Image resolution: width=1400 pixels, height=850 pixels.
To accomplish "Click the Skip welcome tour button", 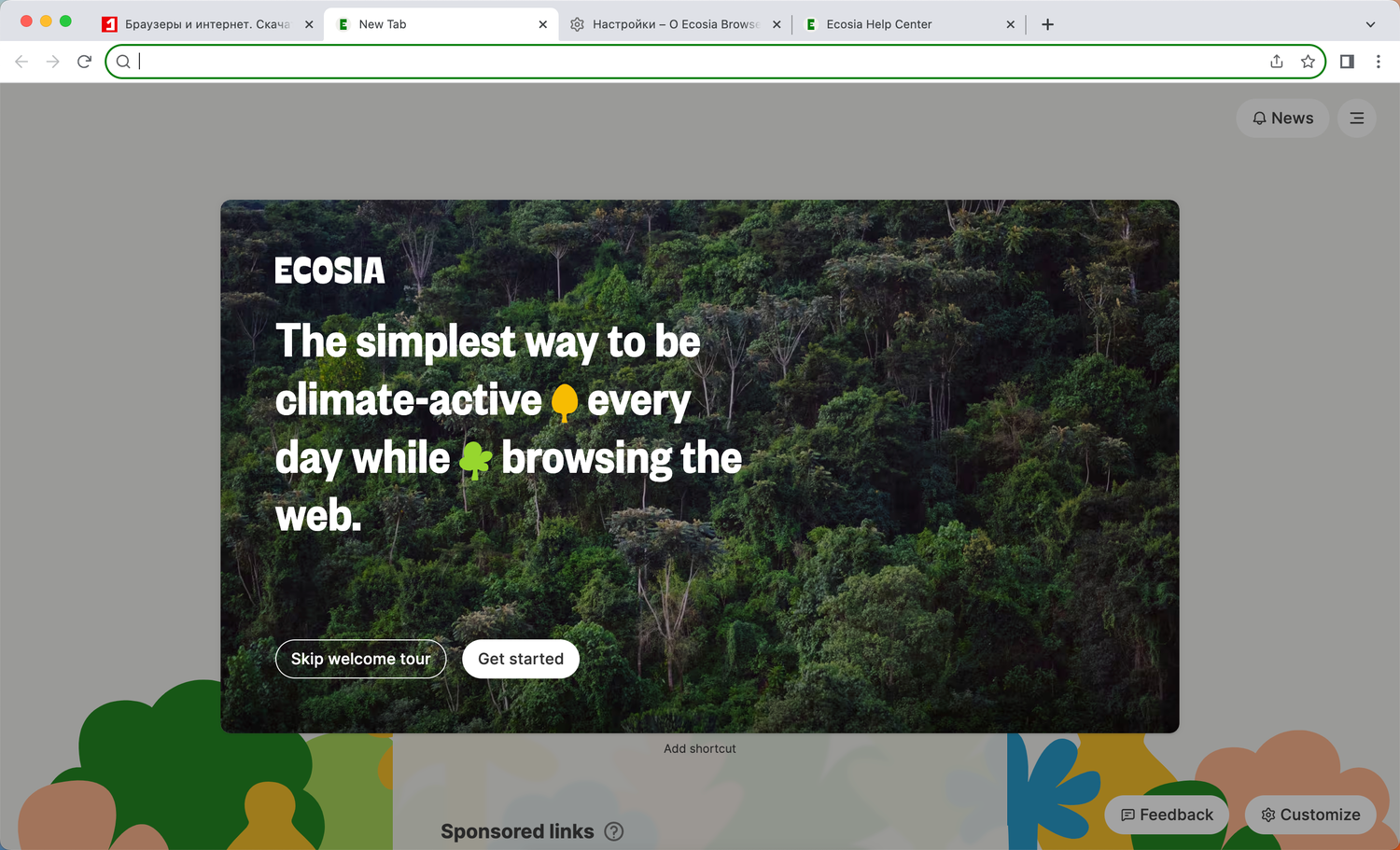I will [x=360, y=659].
